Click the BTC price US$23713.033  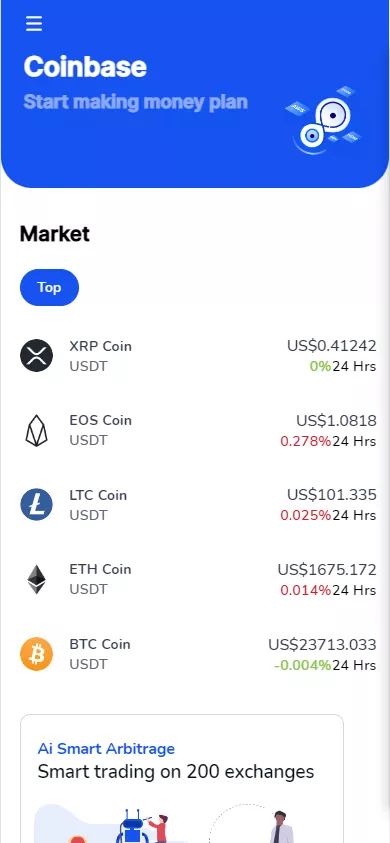322,644
